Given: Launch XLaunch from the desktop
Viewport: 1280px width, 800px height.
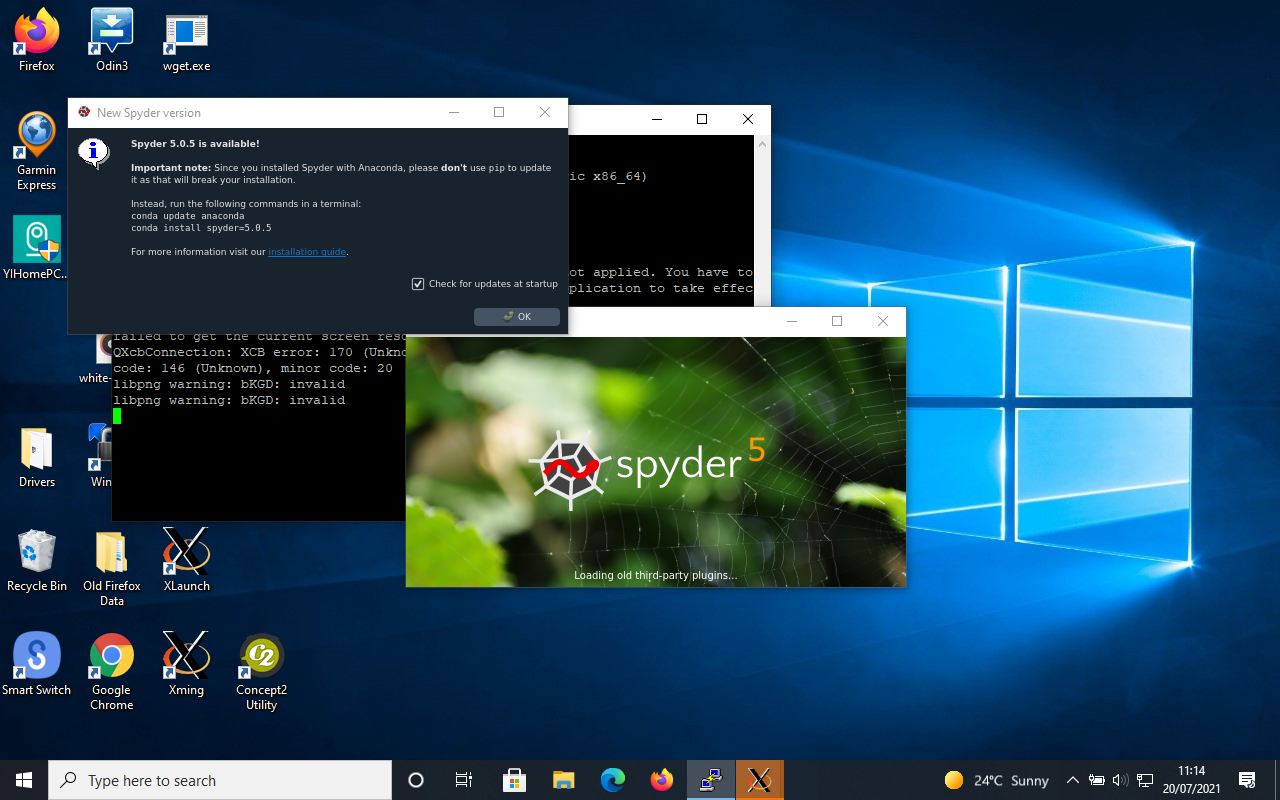Looking at the screenshot, I should (x=186, y=560).
